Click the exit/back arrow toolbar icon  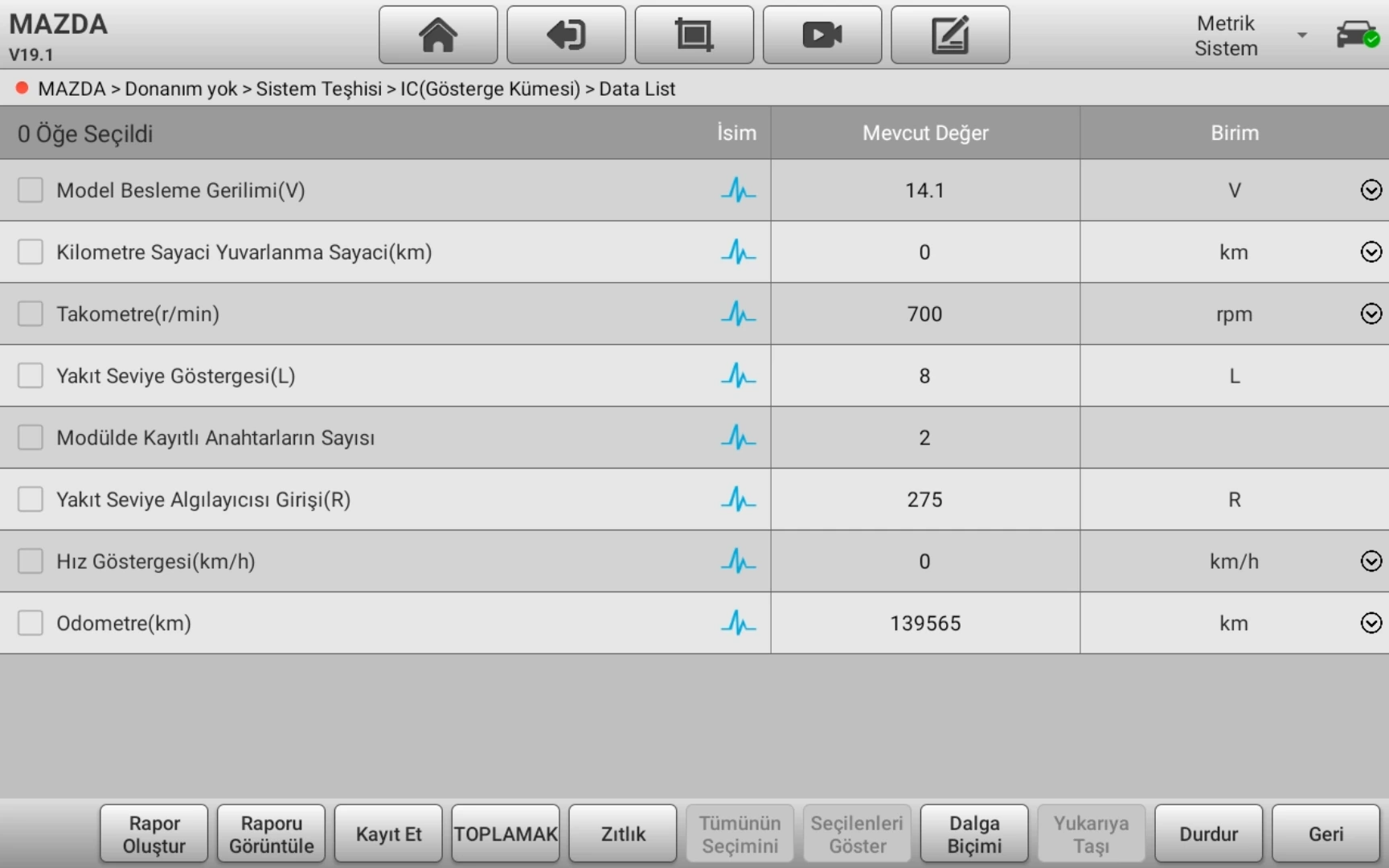tap(566, 35)
